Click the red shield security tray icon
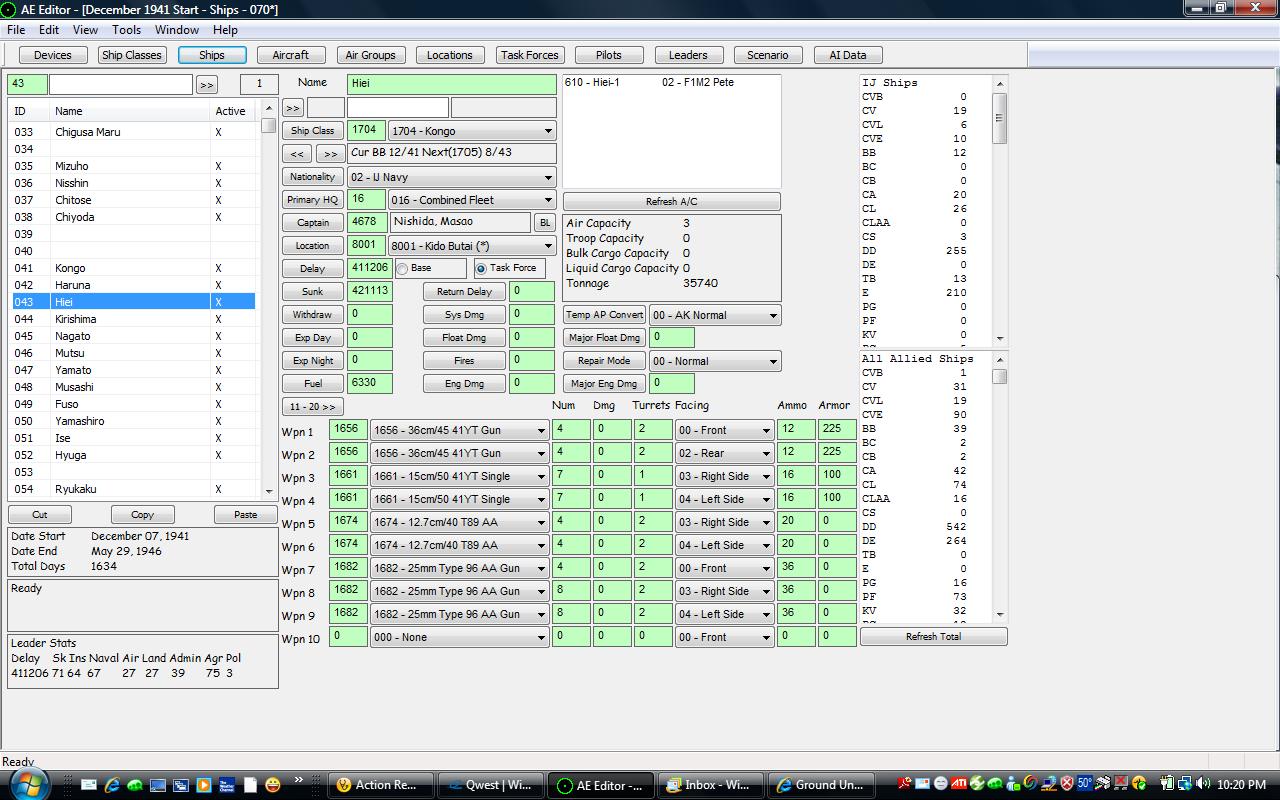This screenshot has height=800, width=1280. click(x=1067, y=783)
